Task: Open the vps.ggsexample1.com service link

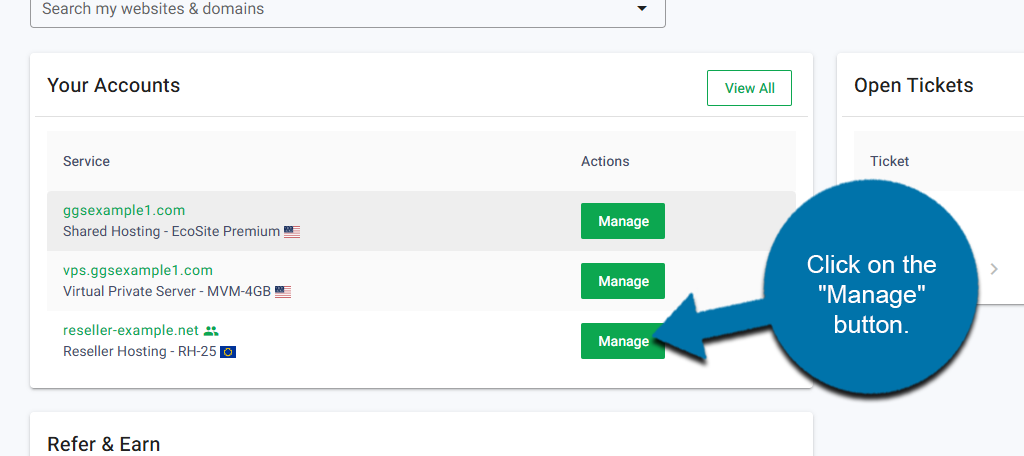Action: point(138,270)
